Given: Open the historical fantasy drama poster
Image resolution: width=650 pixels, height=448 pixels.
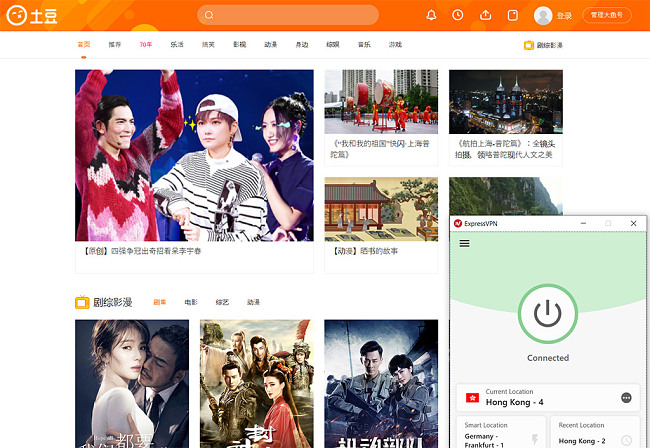Looking at the screenshot, I should point(257,383).
